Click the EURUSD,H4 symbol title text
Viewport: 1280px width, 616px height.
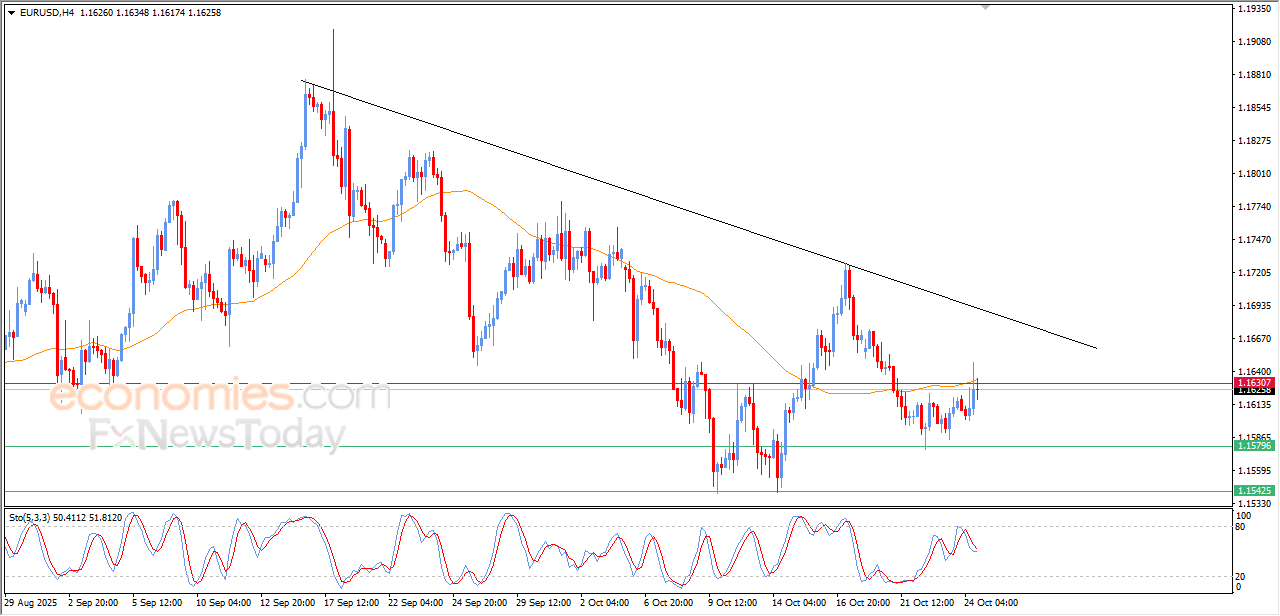pos(47,13)
